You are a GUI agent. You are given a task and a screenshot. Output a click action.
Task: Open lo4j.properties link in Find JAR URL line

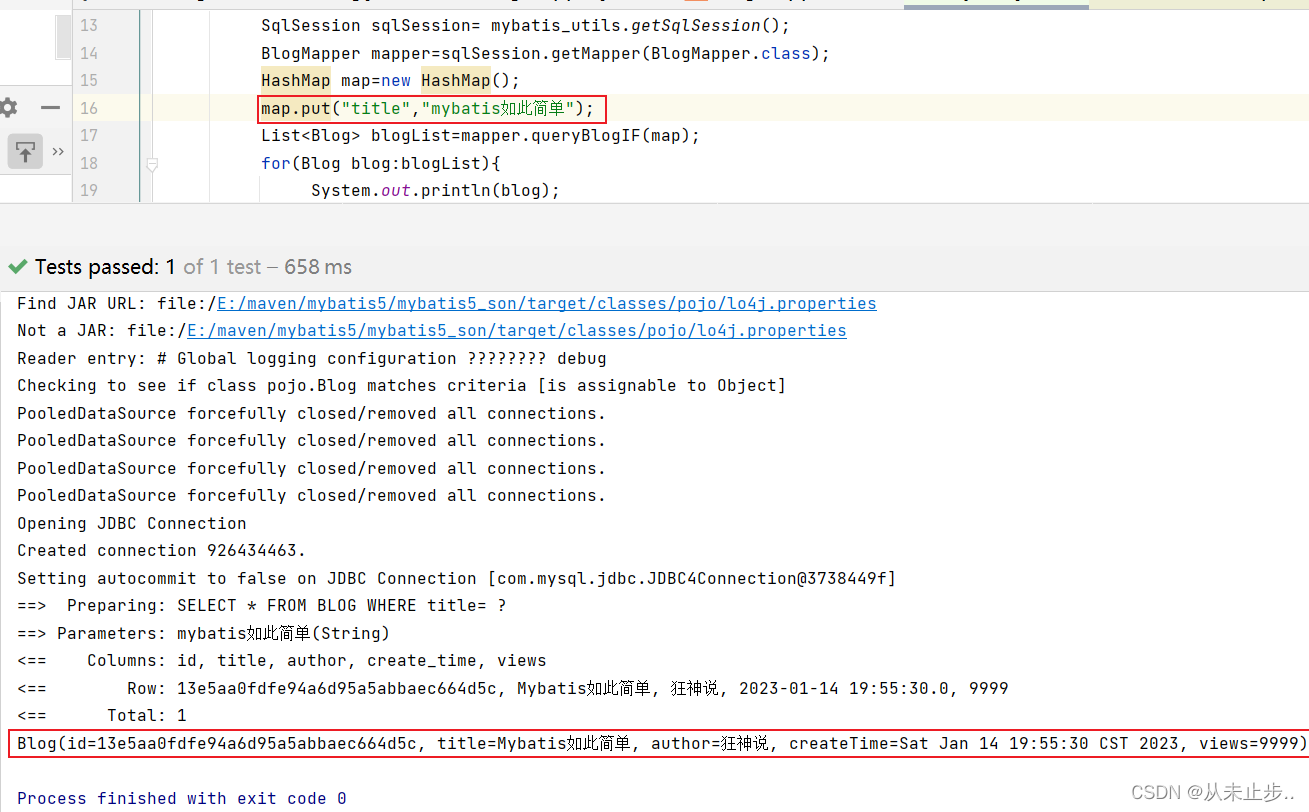(x=547, y=303)
